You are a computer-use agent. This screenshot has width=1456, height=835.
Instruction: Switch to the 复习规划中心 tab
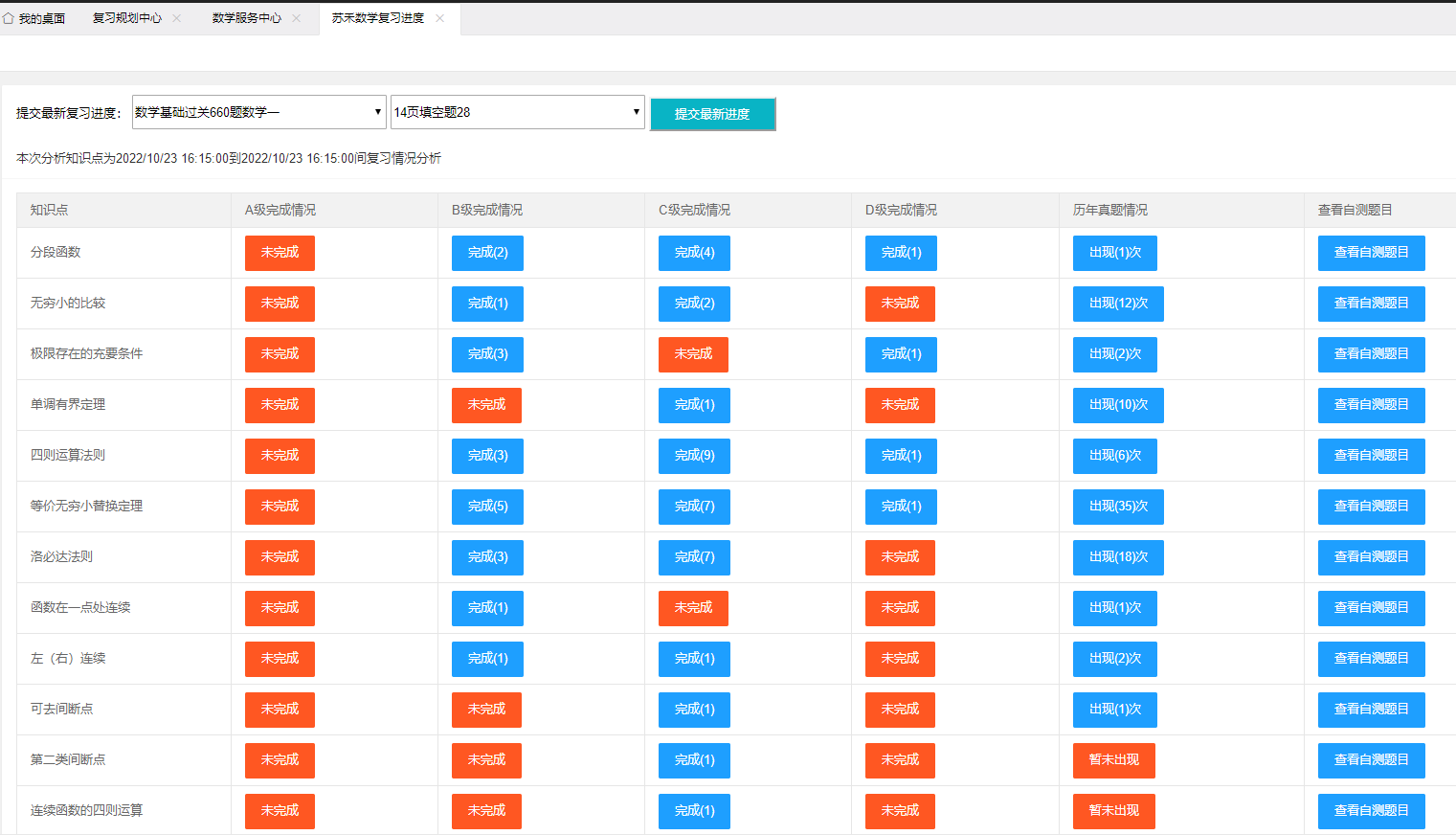pos(126,18)
